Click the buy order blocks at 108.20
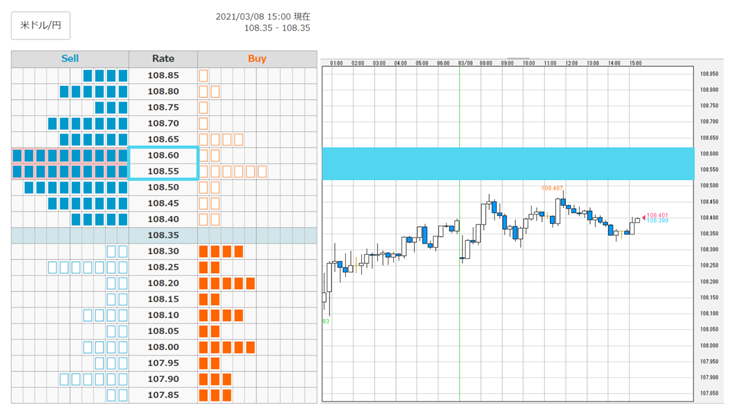Viewport: 736px width, 411px height. click(227, 283)
